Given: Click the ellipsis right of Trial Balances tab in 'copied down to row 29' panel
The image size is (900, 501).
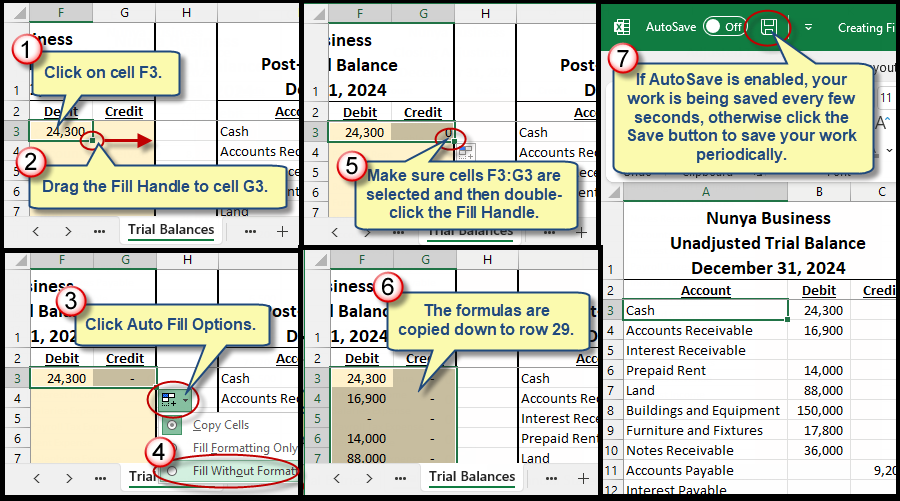Looking at the screenshot, I should (552, 478).
